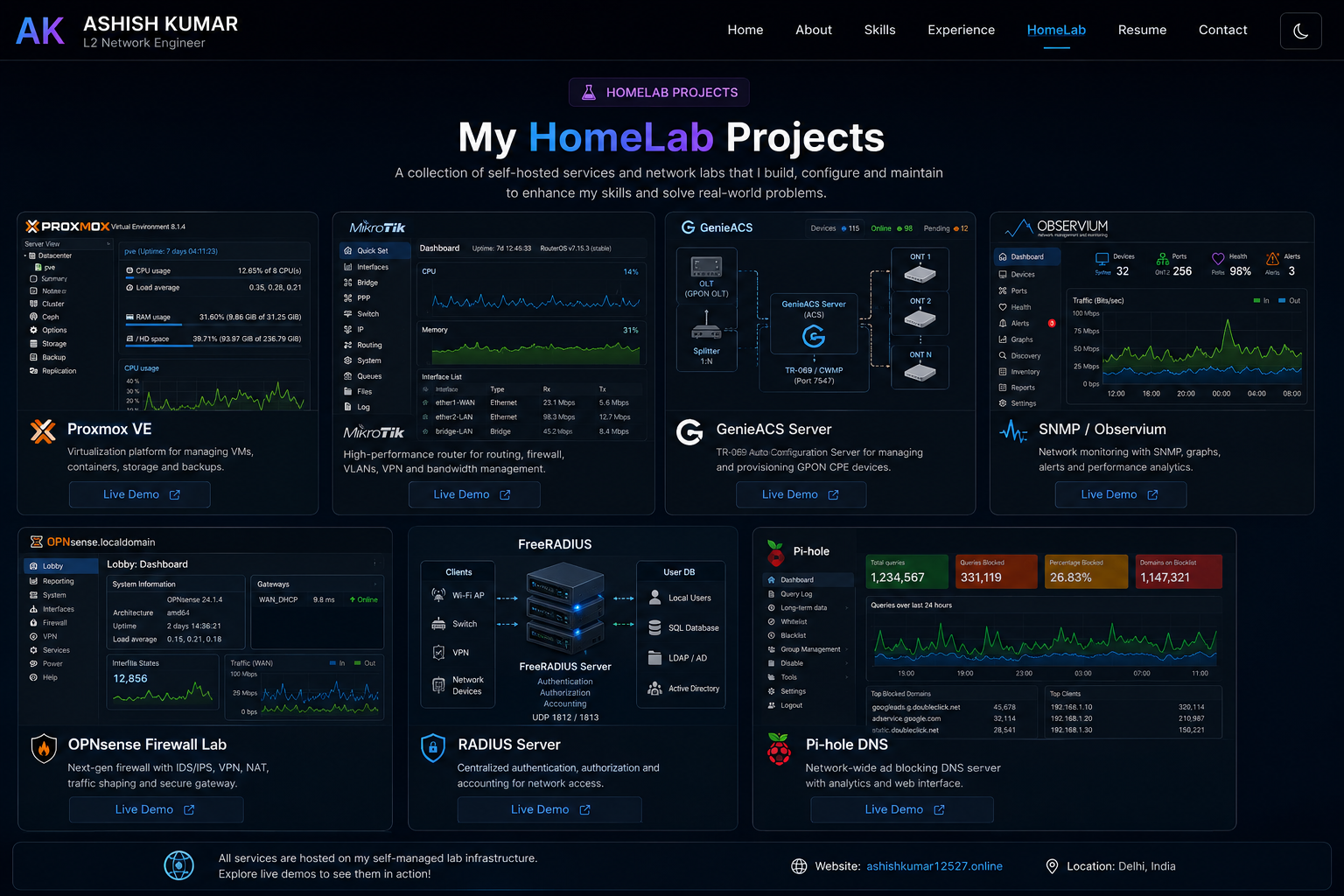Click Pi-hole 'Queries Blocked' 331,119 tile
This screenshot has width=1344, height=896.
pos(995,571)
